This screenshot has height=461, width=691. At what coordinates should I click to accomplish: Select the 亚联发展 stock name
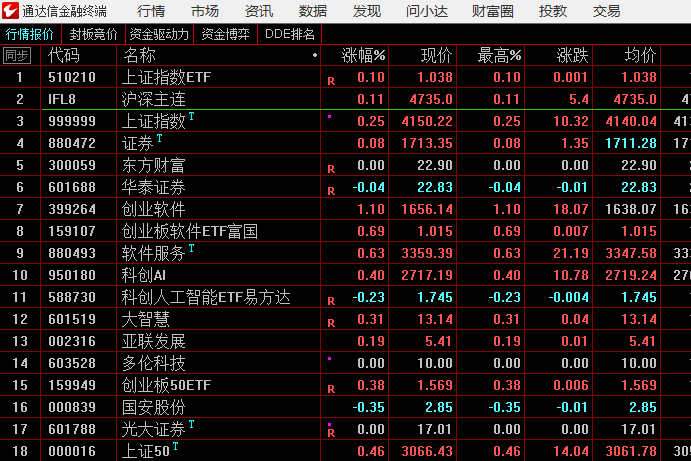point(153,342)
